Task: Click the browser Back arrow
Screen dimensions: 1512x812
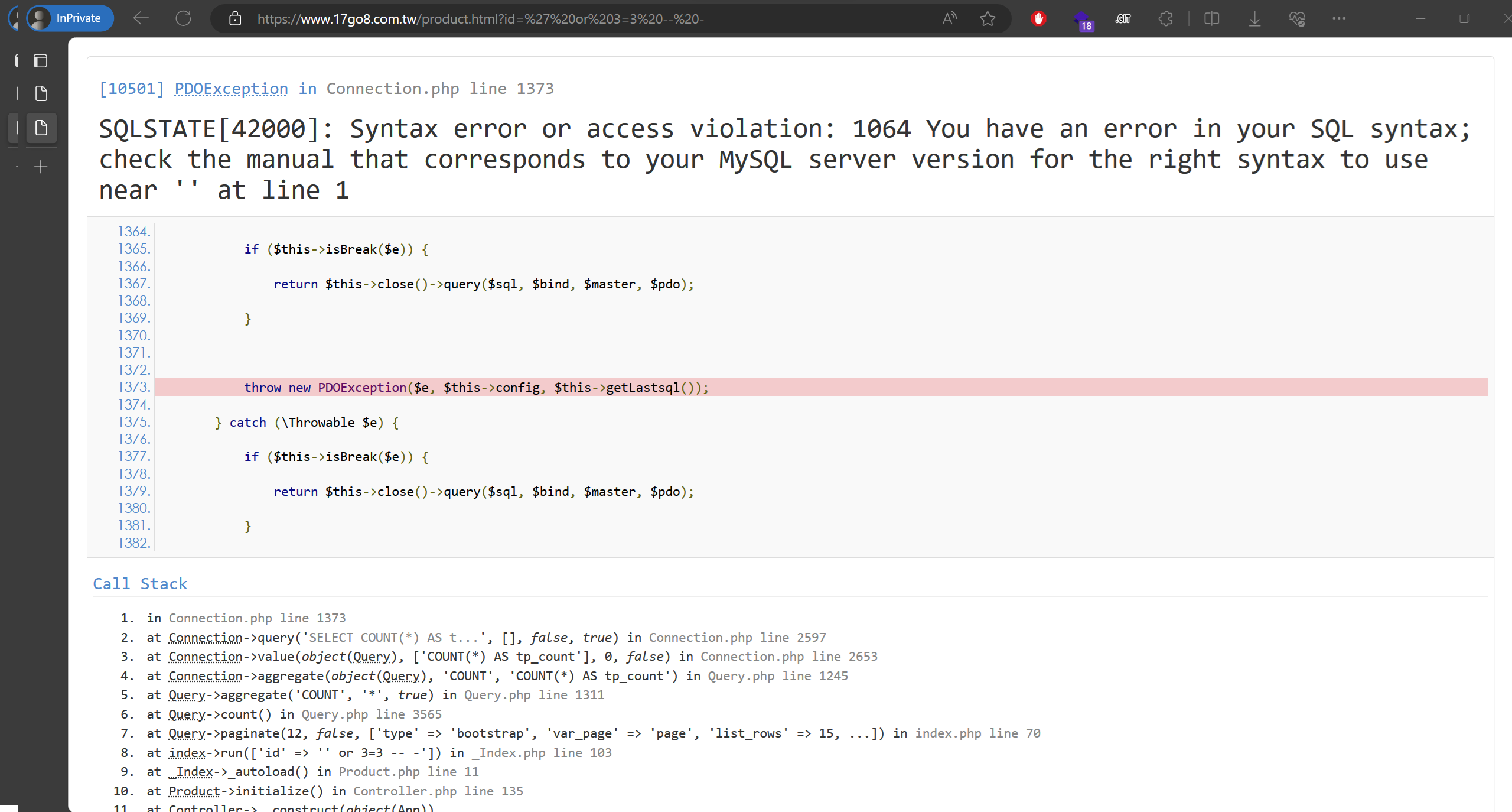Action: click(x=141, y=18)
